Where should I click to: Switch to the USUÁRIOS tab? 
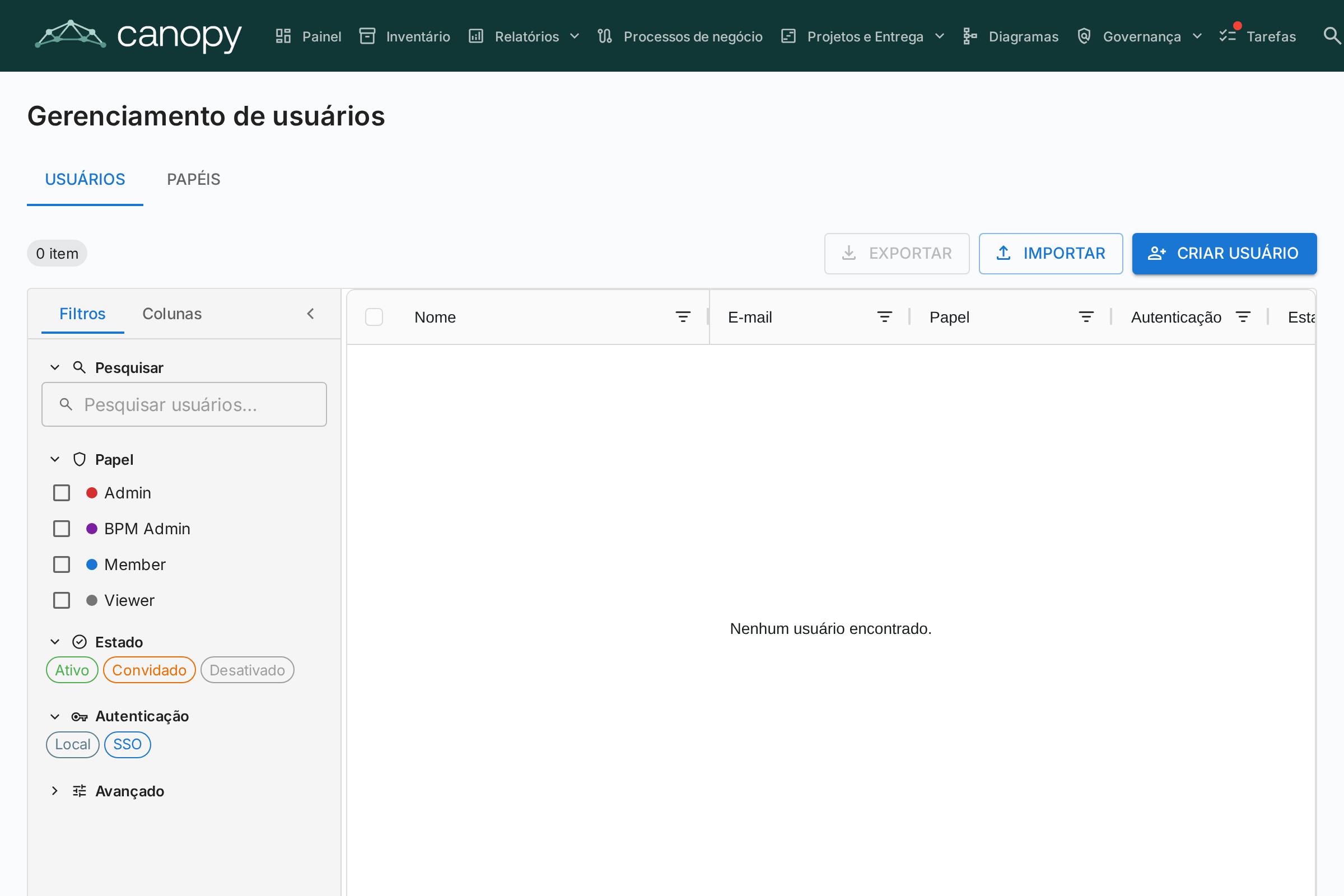click(85, 179)
